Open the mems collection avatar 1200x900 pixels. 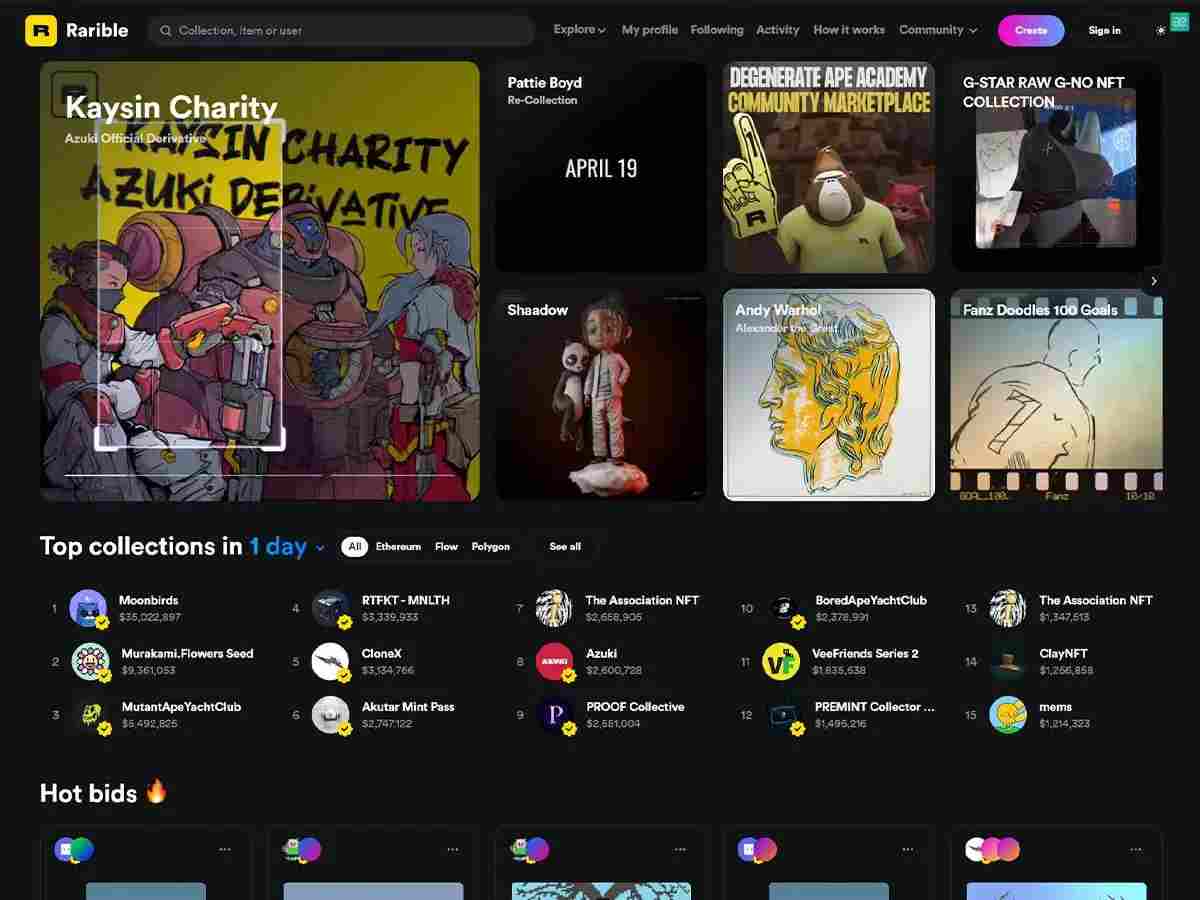click(1007, 714)
